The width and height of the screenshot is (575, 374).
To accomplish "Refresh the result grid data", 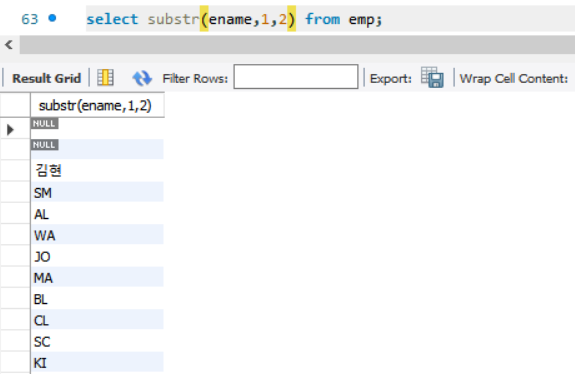I will click(142, 78).
